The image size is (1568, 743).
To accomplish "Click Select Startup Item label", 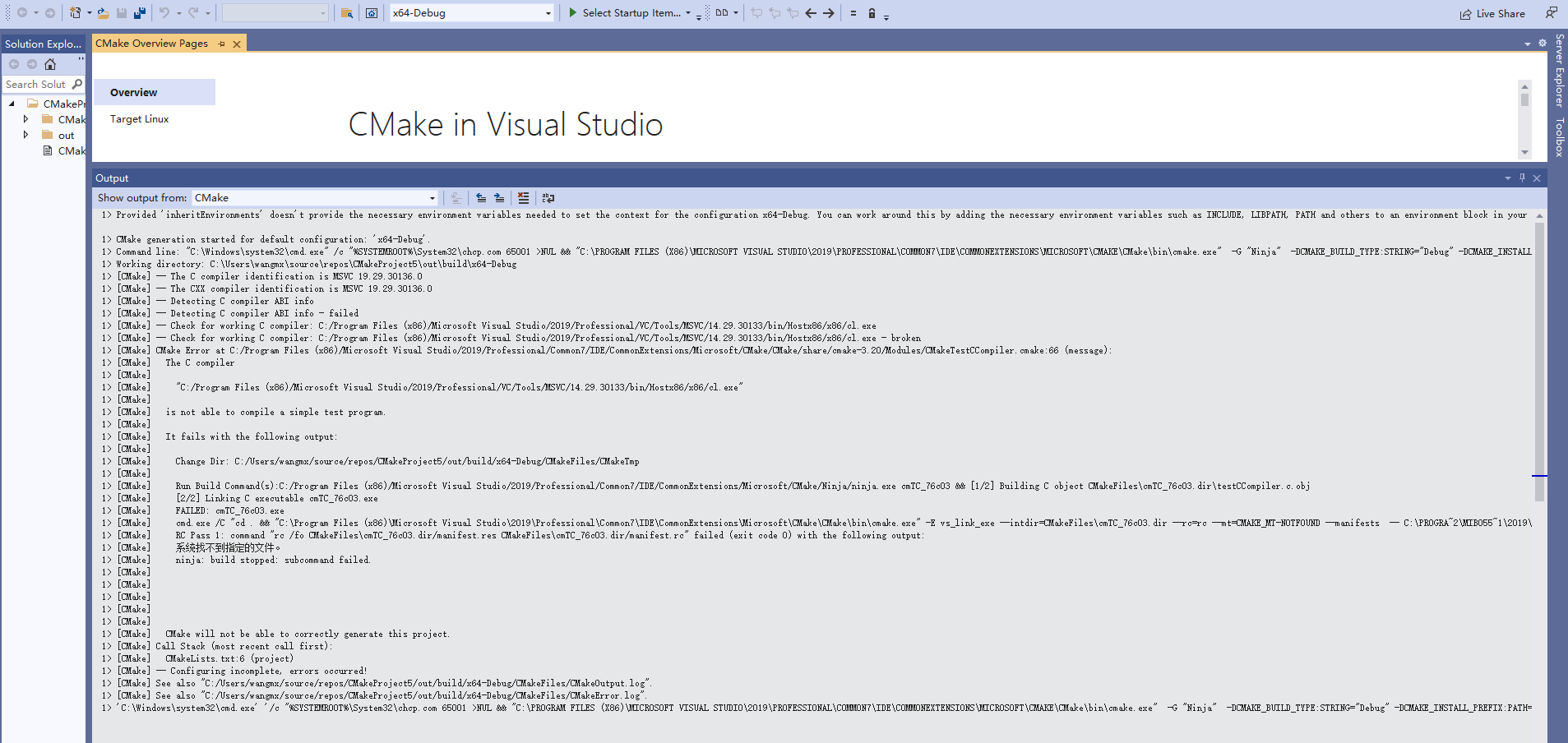I will coord(631,13).
